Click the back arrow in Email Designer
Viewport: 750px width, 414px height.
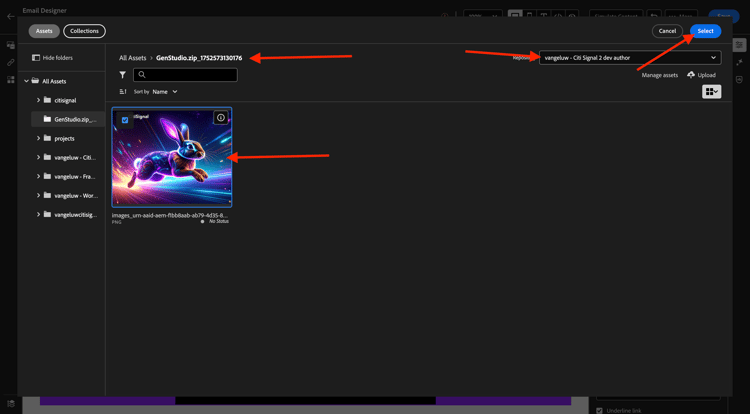click(11, 16)
